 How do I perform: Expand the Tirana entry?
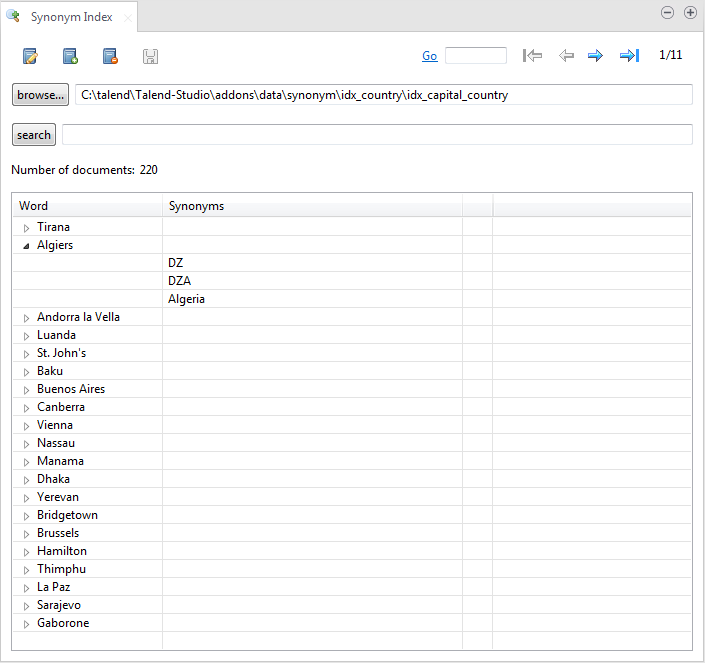[x=26, y=228]
